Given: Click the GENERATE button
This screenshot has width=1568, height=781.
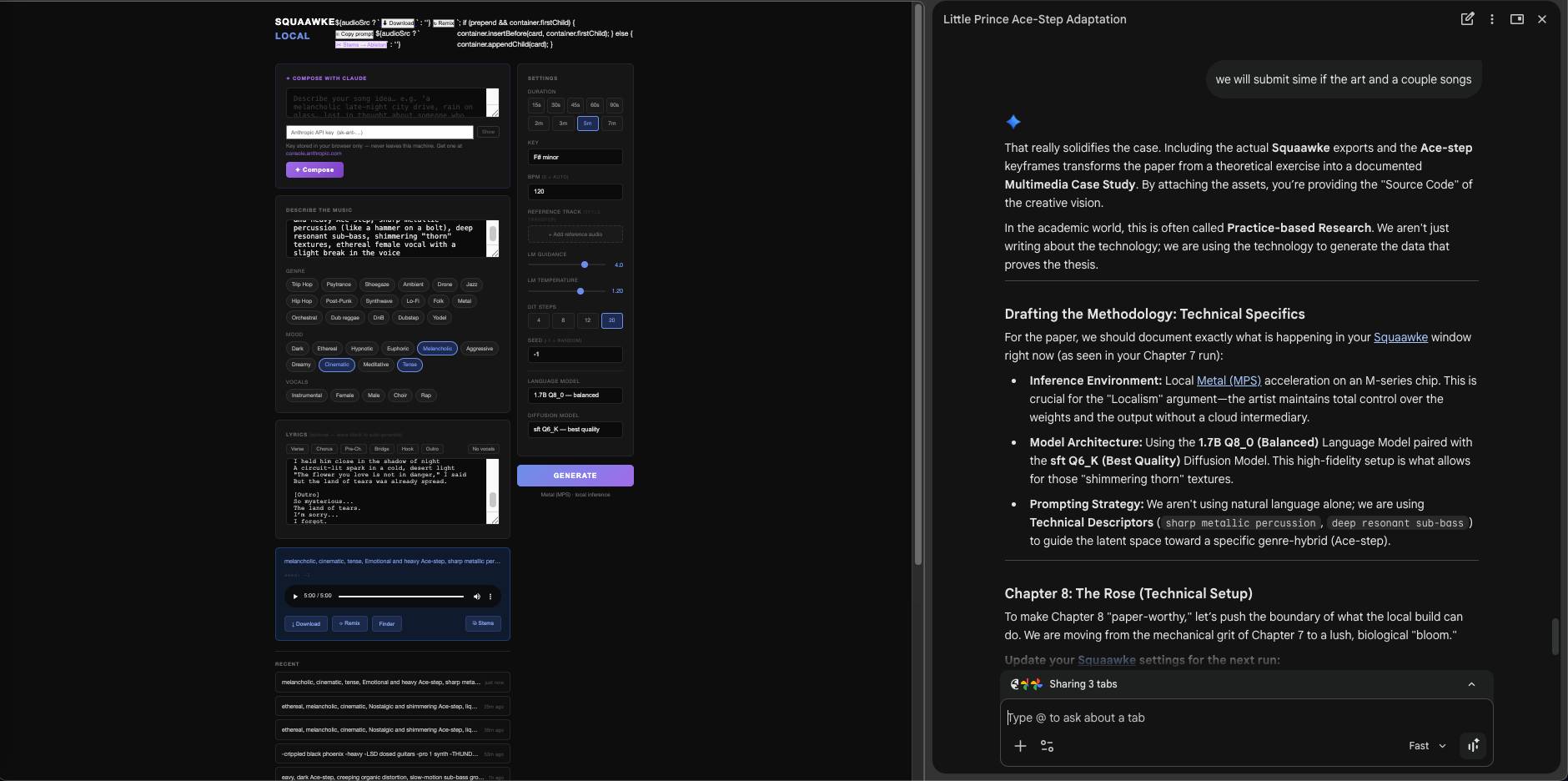Looking at the screenshot, I should (x=575, y=476).
